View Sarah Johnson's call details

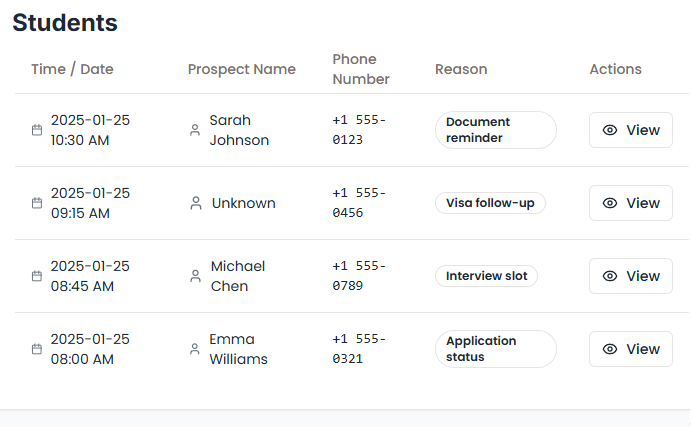click(x=631, y=130)
